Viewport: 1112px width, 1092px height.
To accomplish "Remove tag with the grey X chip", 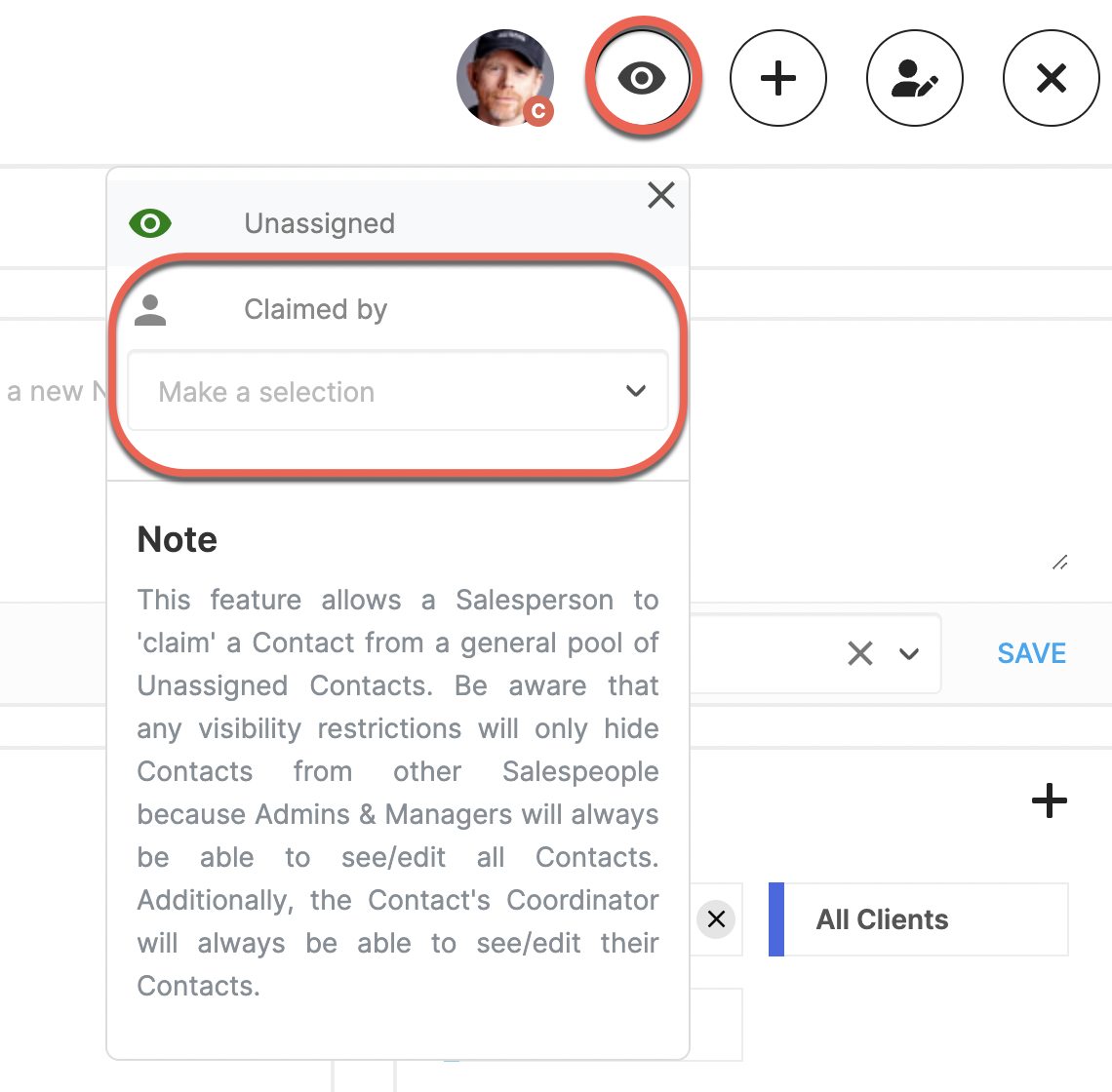I will click(716, 919).
